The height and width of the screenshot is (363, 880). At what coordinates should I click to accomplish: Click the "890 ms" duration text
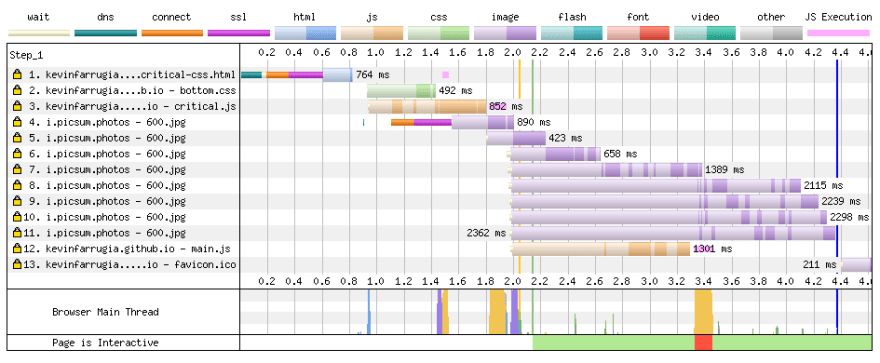click(533, 122)
